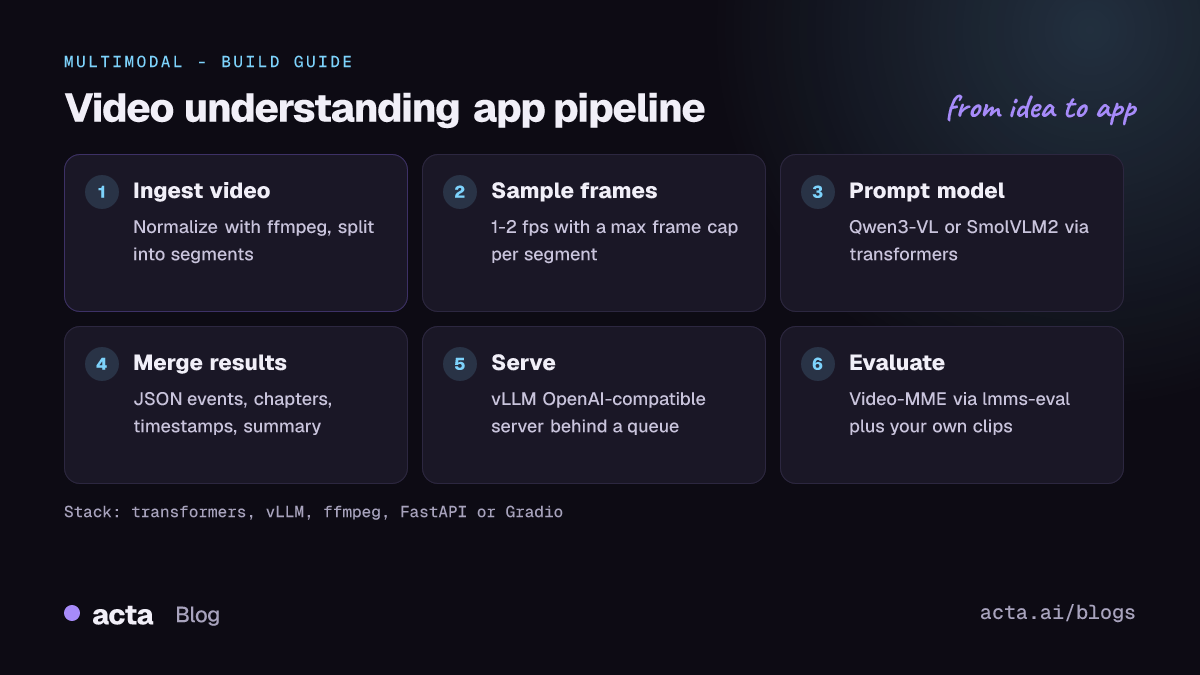Select the Evaluate heading
1200x675 pixels.
(x=897, y=363)
